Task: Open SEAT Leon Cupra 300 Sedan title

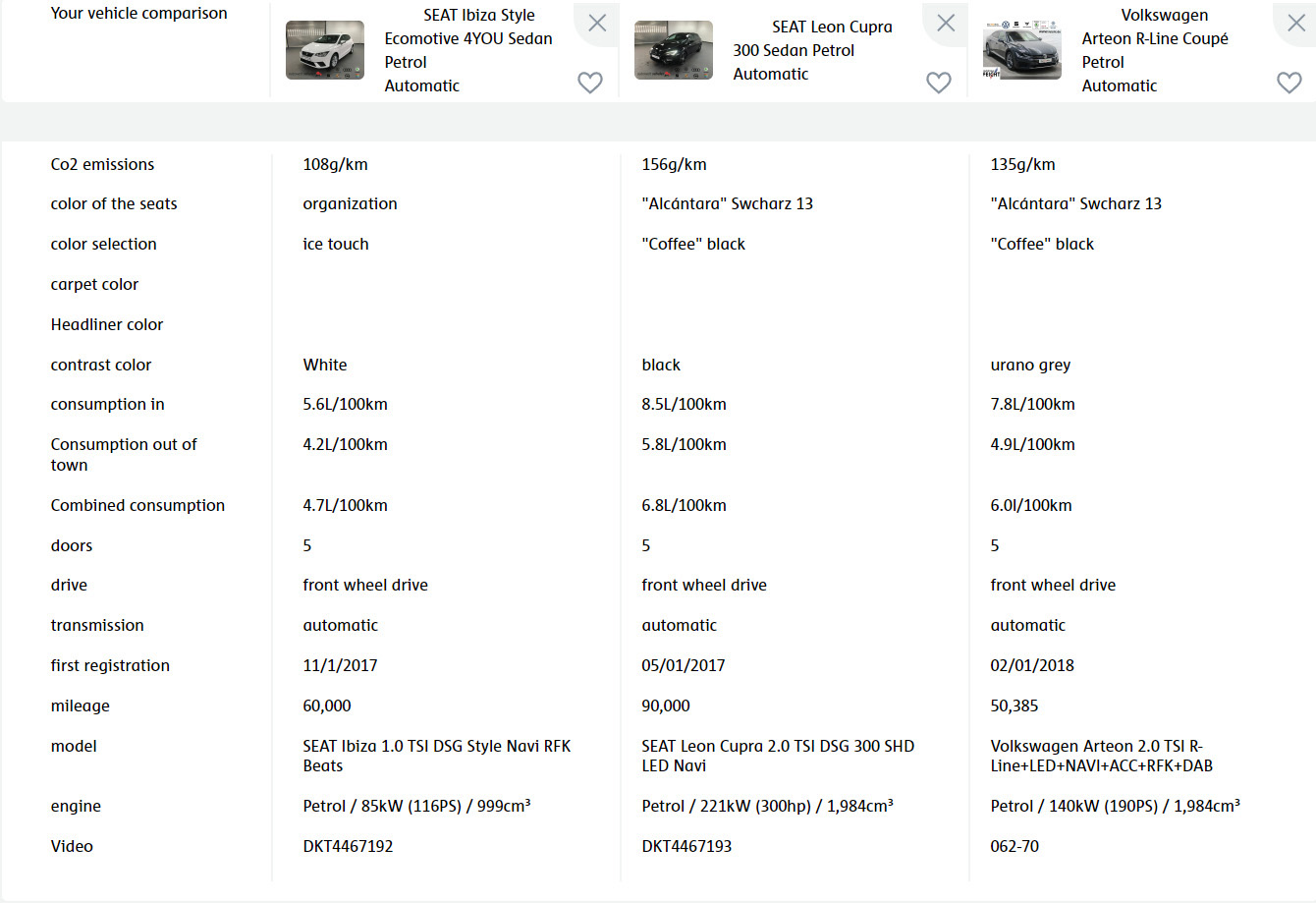Action: pos(813,50)
